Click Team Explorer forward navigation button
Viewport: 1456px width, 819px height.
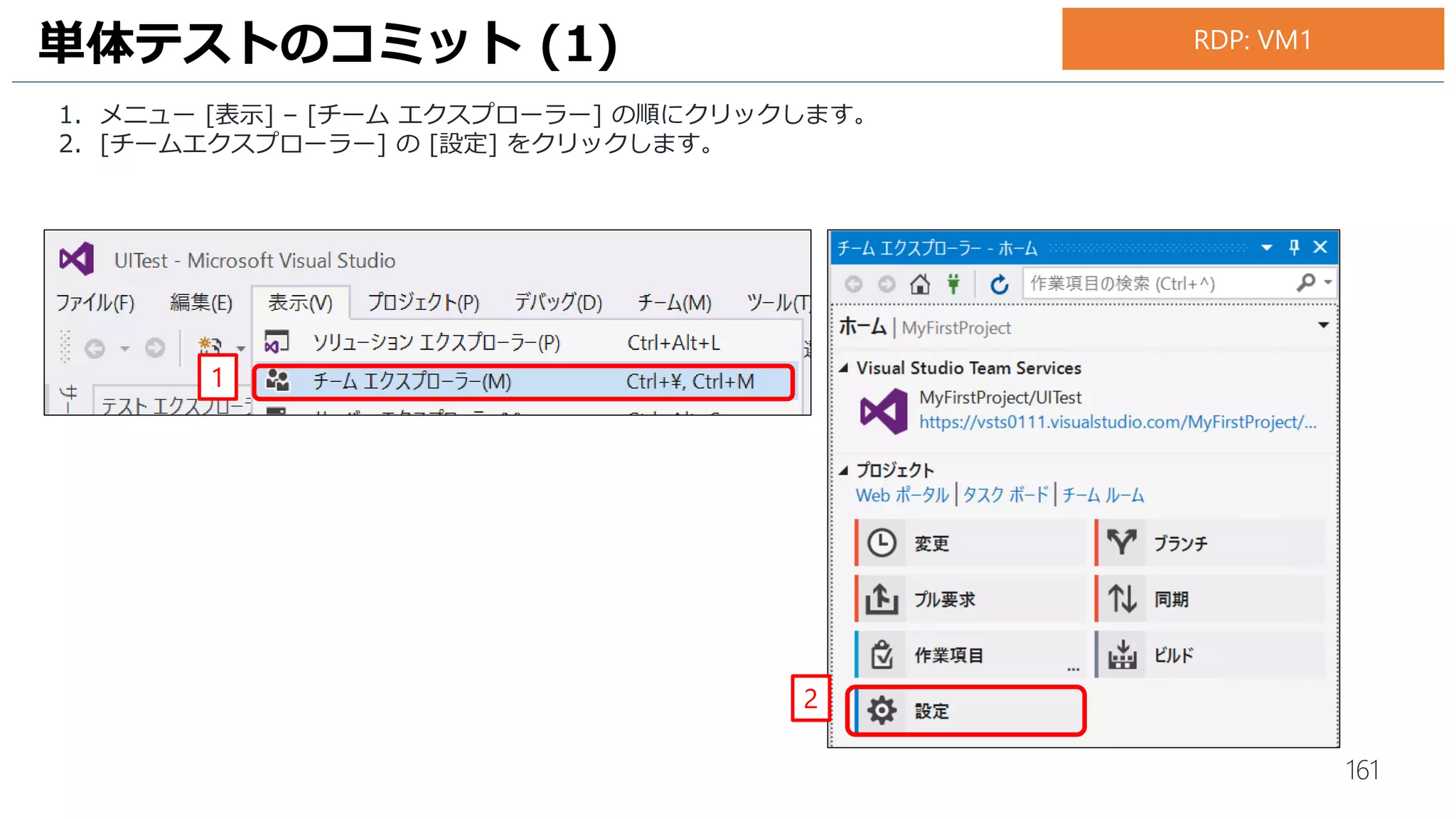point(887,284)
